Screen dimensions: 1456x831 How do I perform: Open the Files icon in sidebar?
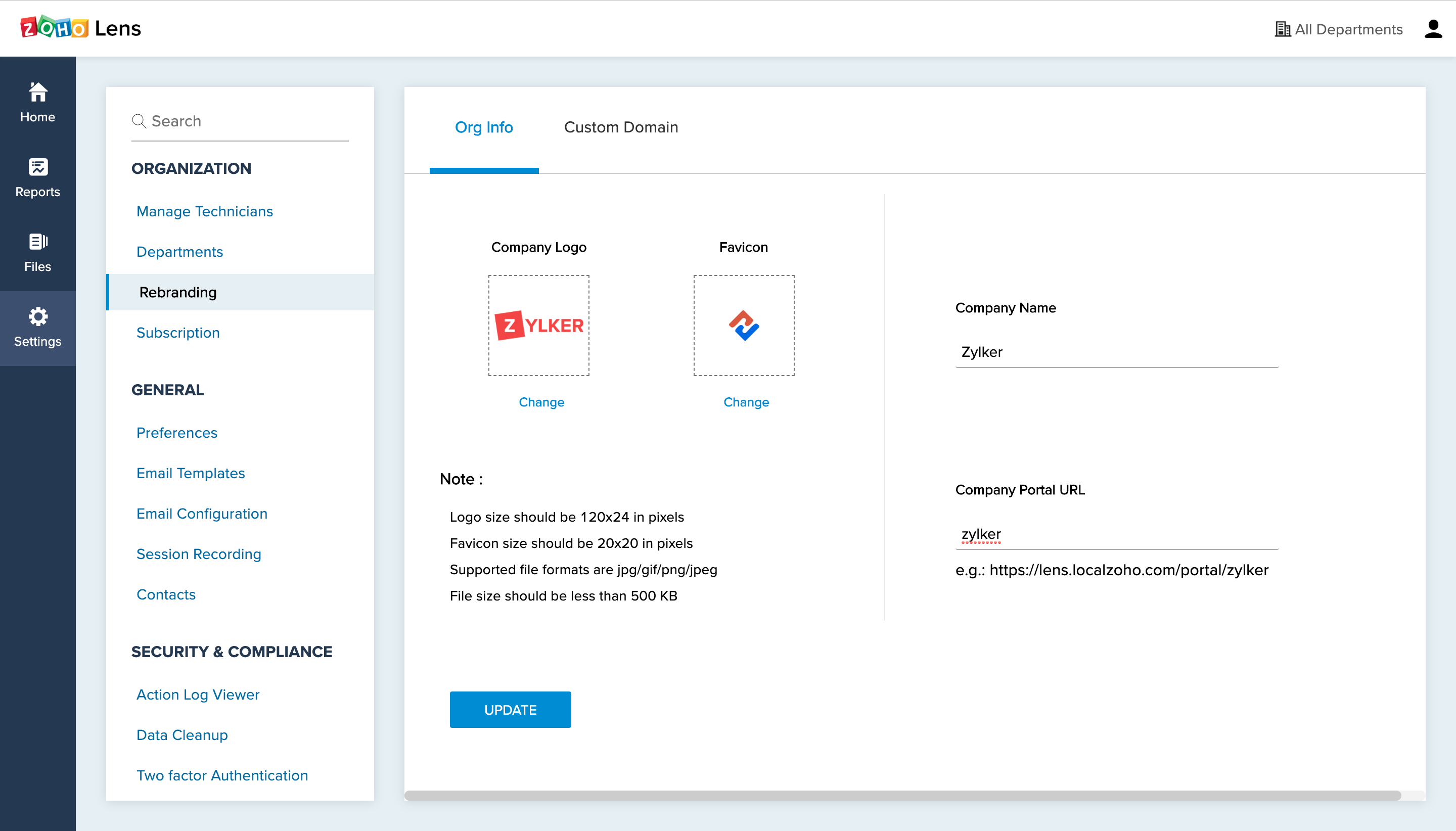pos(38,242)
